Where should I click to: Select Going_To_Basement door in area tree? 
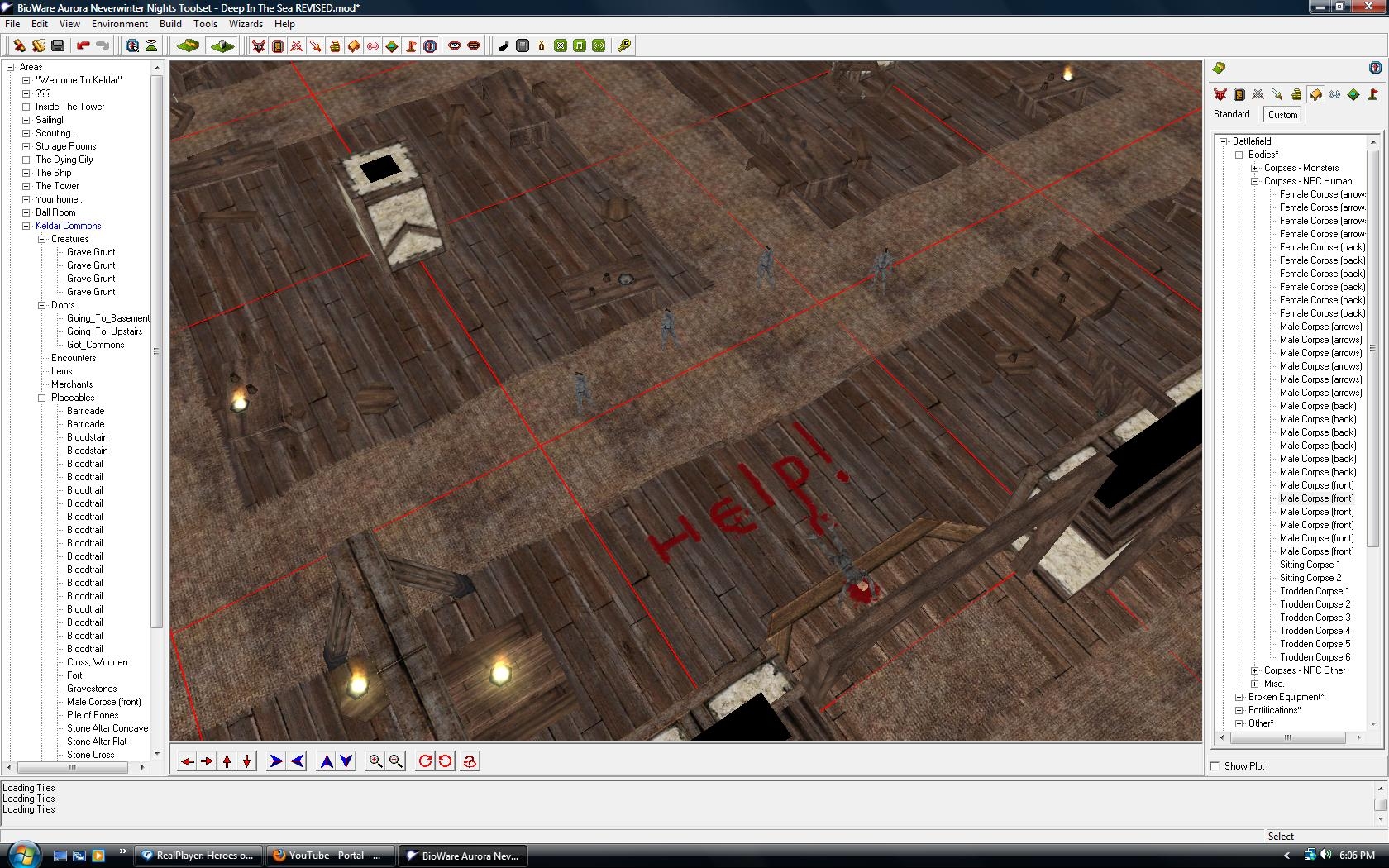107,318
